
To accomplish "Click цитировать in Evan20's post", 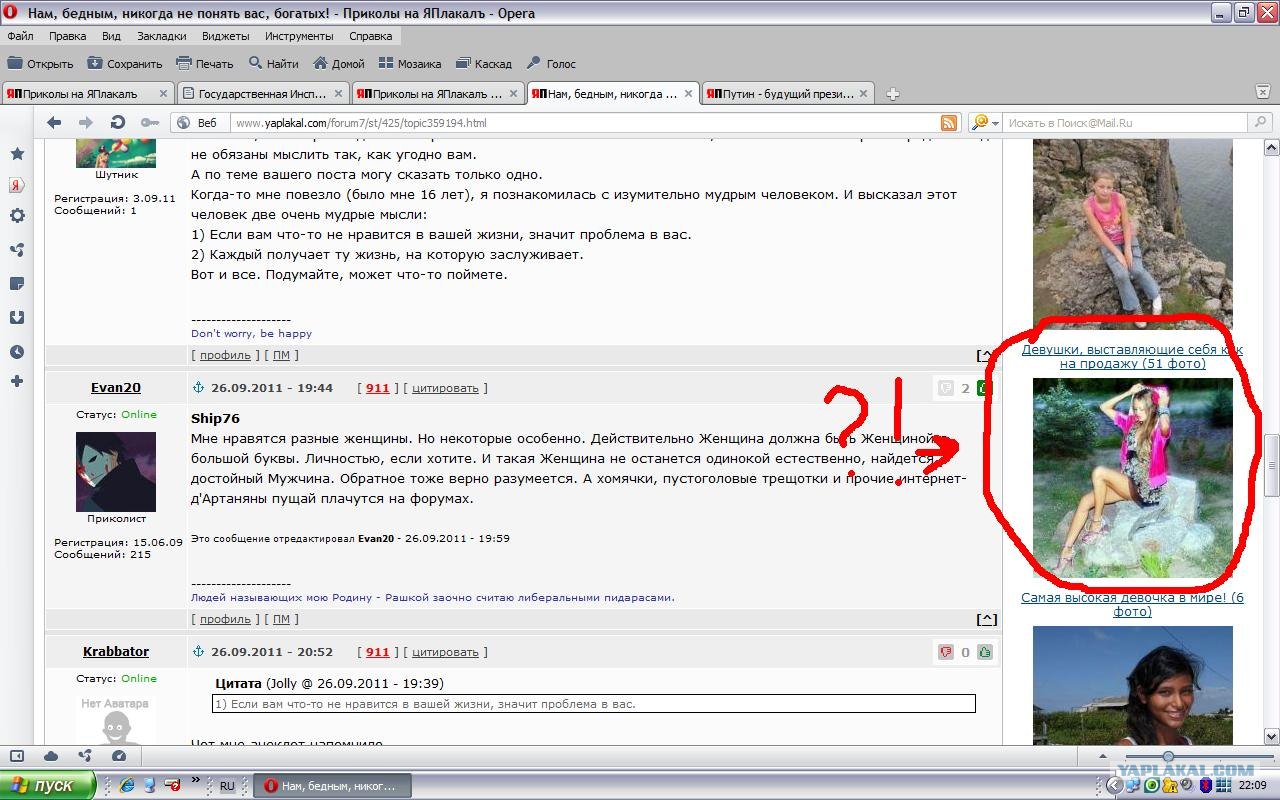I will 445,388.
